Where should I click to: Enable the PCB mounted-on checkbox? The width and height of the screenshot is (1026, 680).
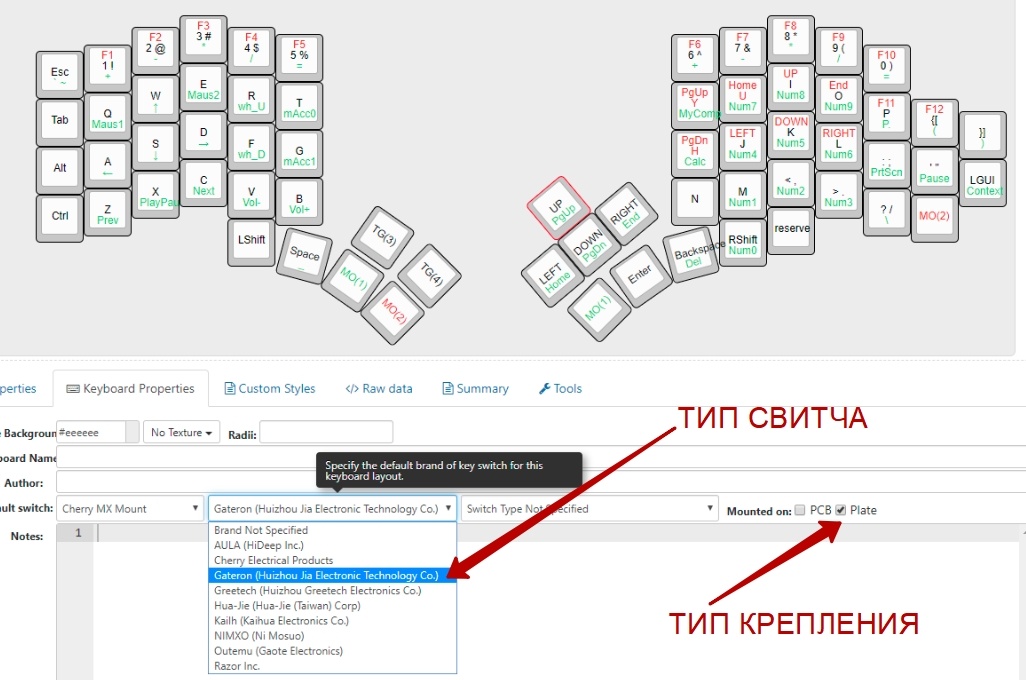[x=800, y=510]
